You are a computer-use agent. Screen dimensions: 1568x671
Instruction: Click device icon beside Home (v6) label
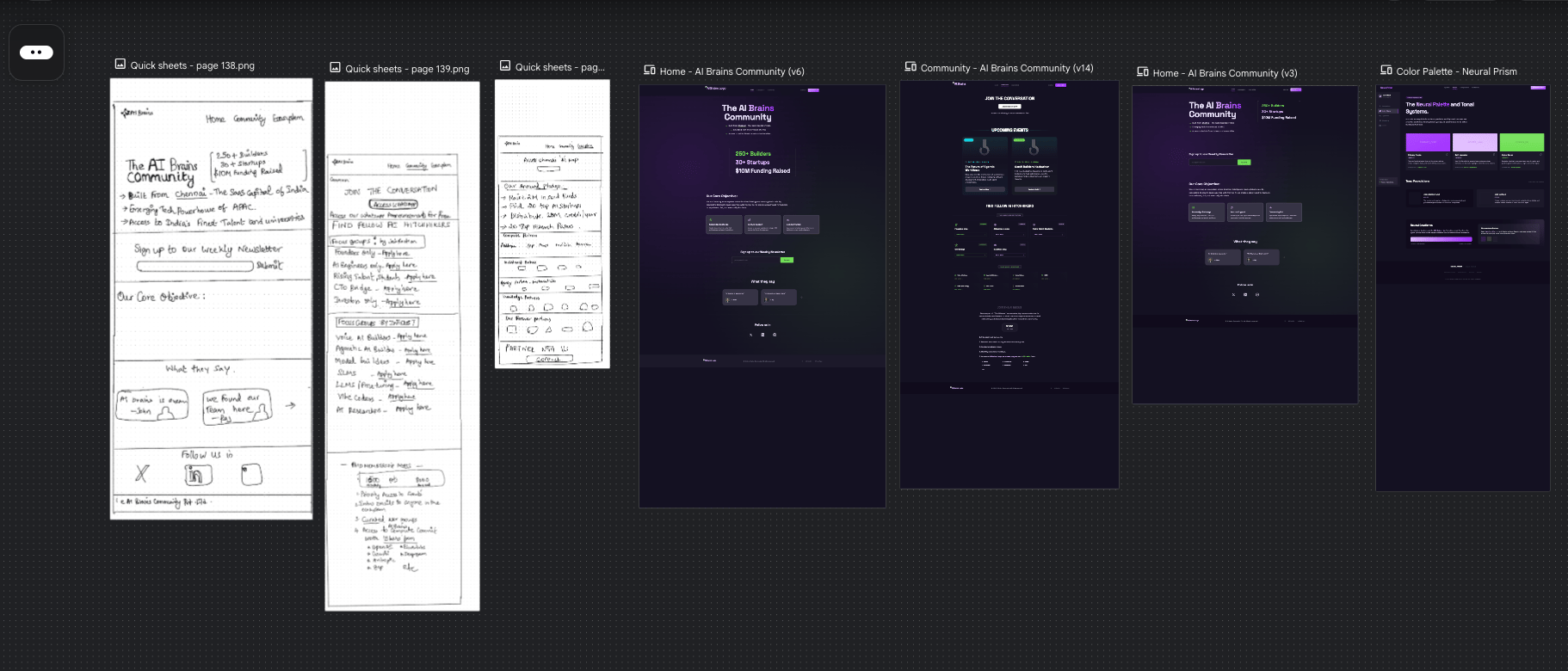point(650,71)
